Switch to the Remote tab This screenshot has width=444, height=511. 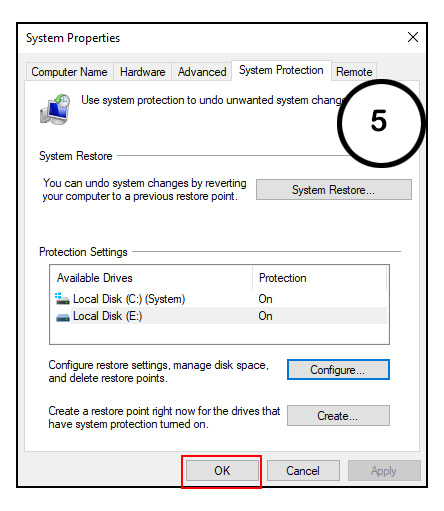[354, 72]
